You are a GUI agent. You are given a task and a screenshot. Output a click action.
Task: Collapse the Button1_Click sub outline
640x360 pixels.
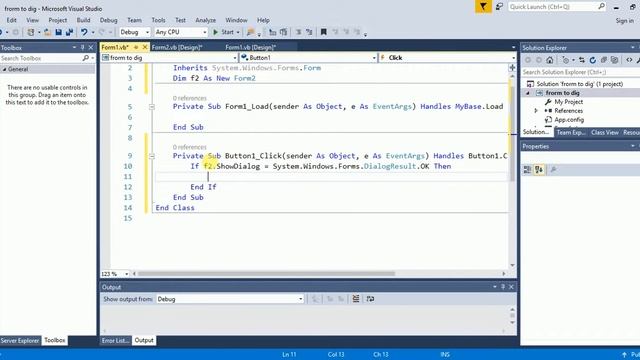pyautogui.click(x=152, y=156)
